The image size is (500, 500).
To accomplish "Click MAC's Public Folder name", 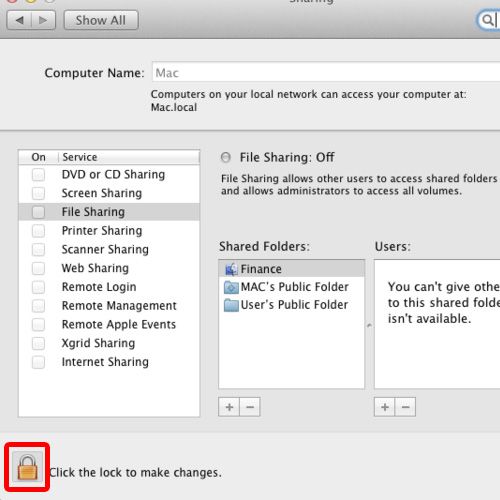I will [295, 287].
